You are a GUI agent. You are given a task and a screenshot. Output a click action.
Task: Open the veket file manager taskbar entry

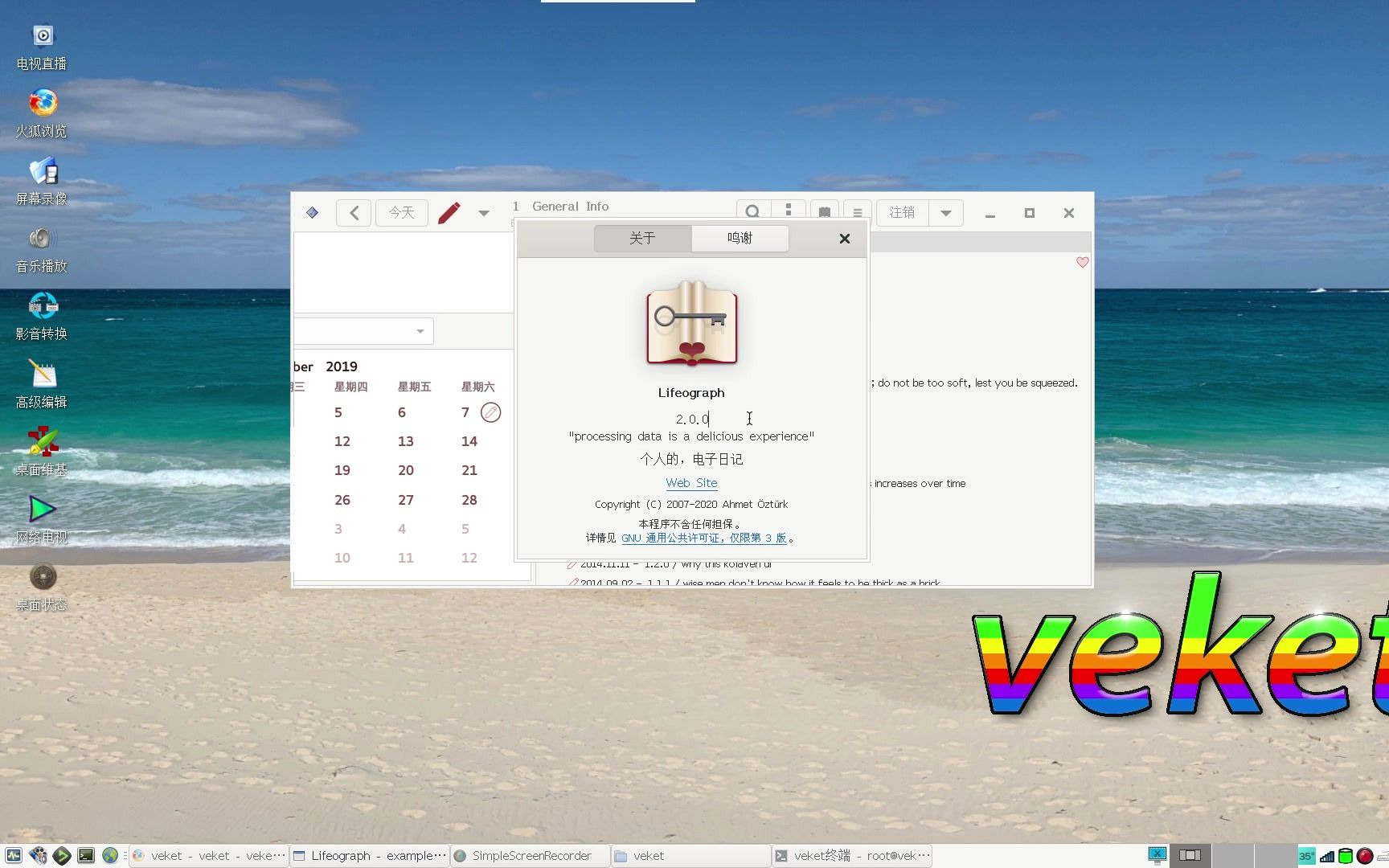[x=690, y=856]
